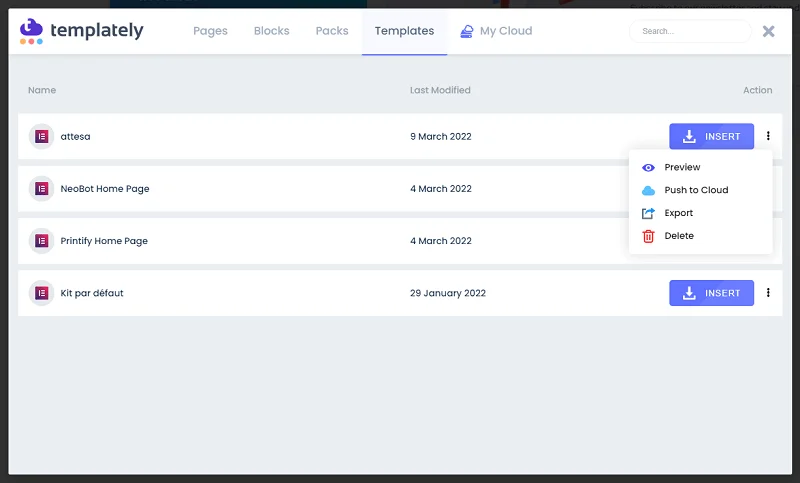
Task: Click the NeoBot Home Page name
Action: (105, 189)
